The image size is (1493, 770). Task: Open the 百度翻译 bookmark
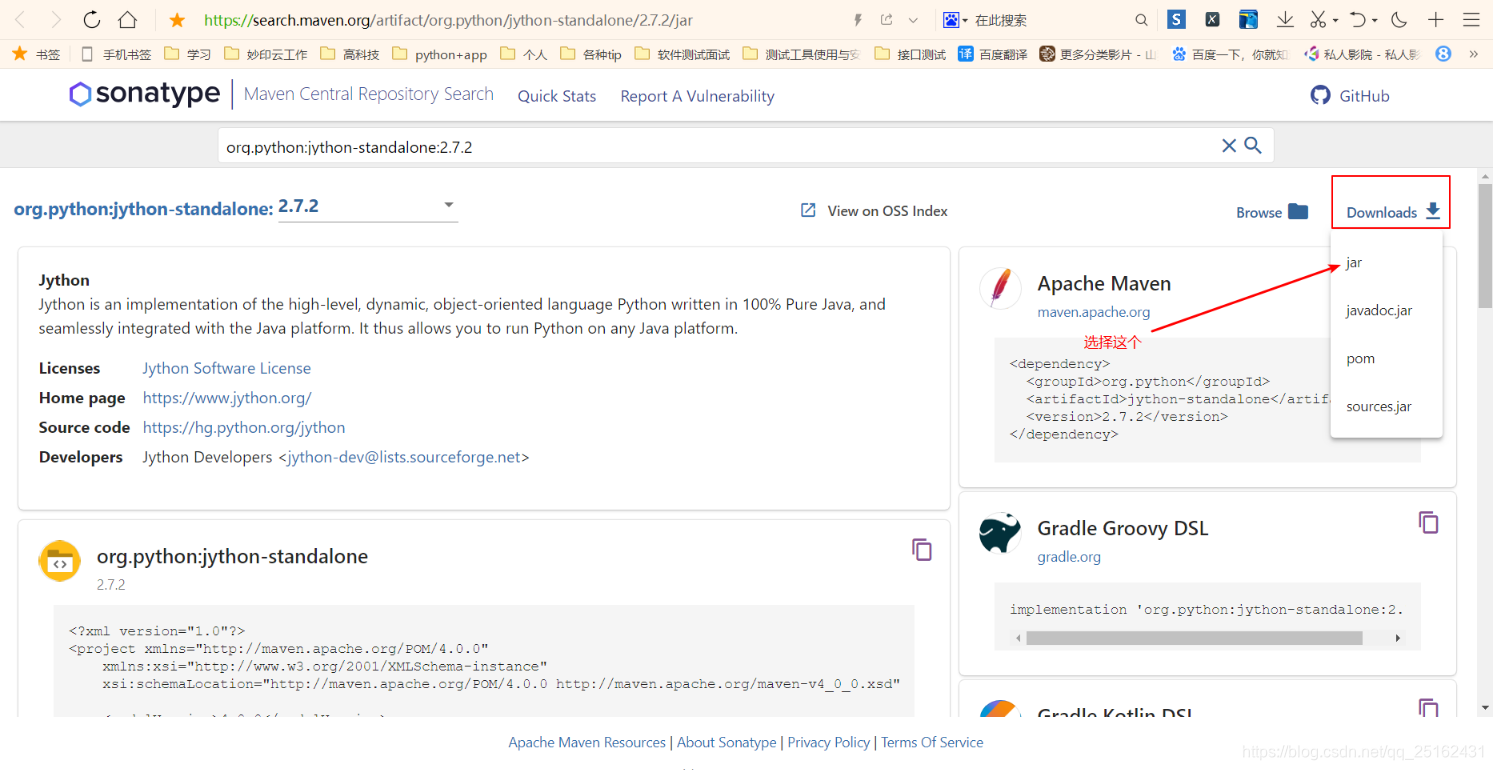tap(993, 54)
